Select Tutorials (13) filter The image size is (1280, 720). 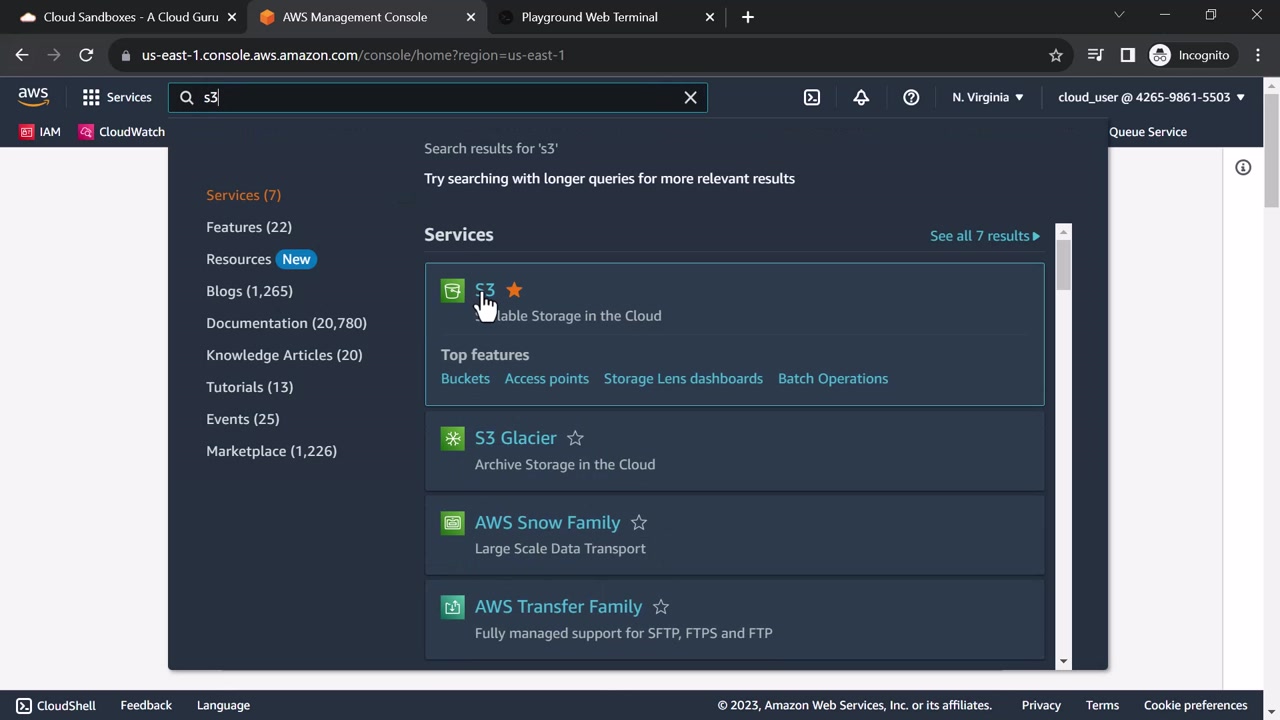pos(249,387)
